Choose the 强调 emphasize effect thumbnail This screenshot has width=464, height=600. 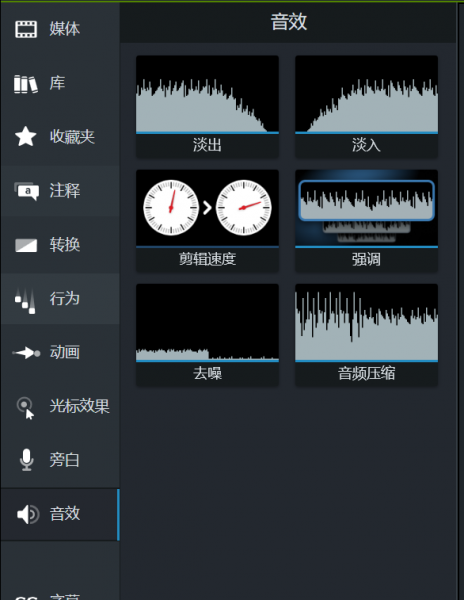366,209
